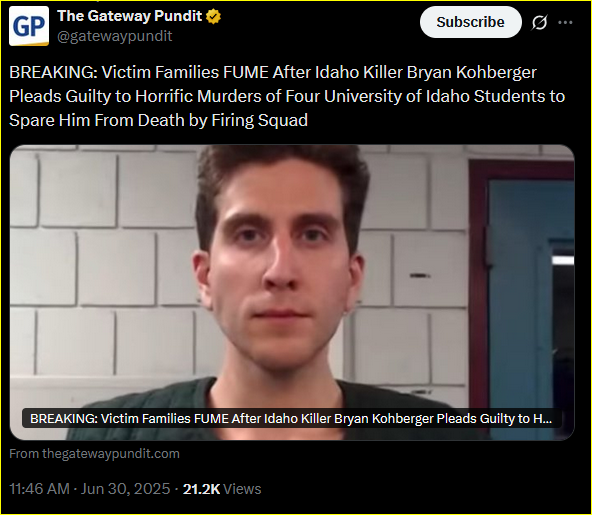Follow the 'From thegatewaypundit.com' source link
The image size is (592, 515).
click(x=94, y=453)
